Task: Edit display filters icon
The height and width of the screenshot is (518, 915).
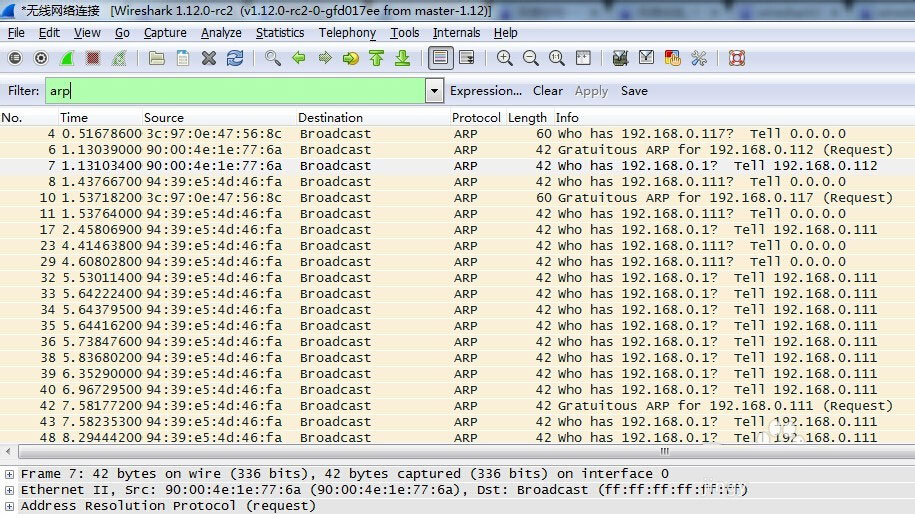Action: point(646,58)
